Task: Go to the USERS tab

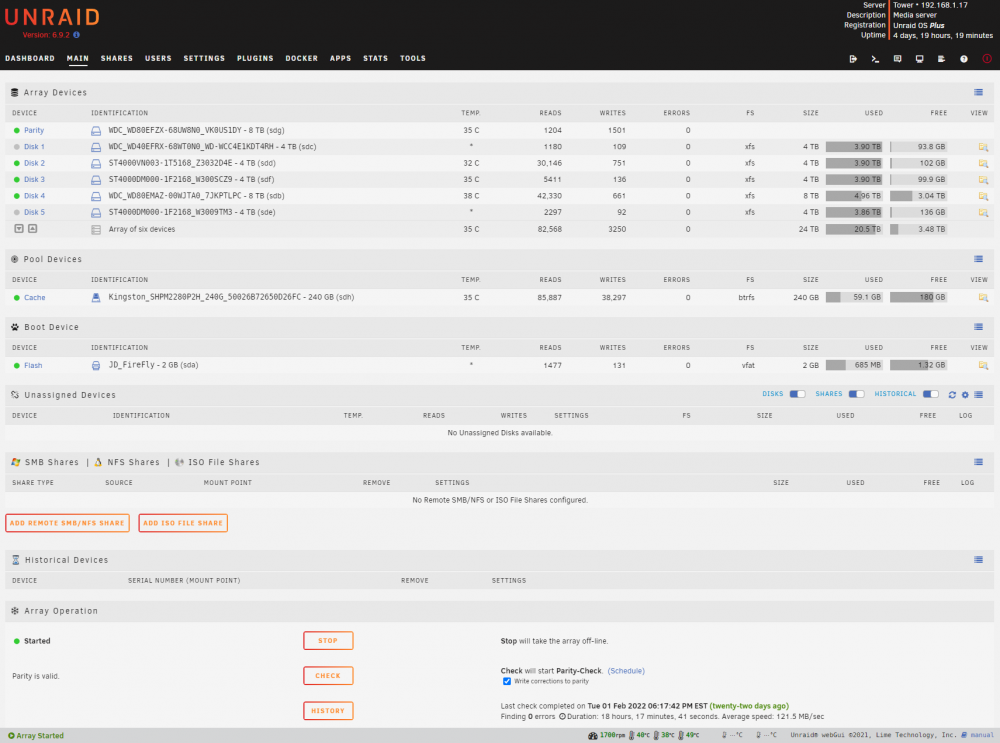Action: click(x=158, y=59)
